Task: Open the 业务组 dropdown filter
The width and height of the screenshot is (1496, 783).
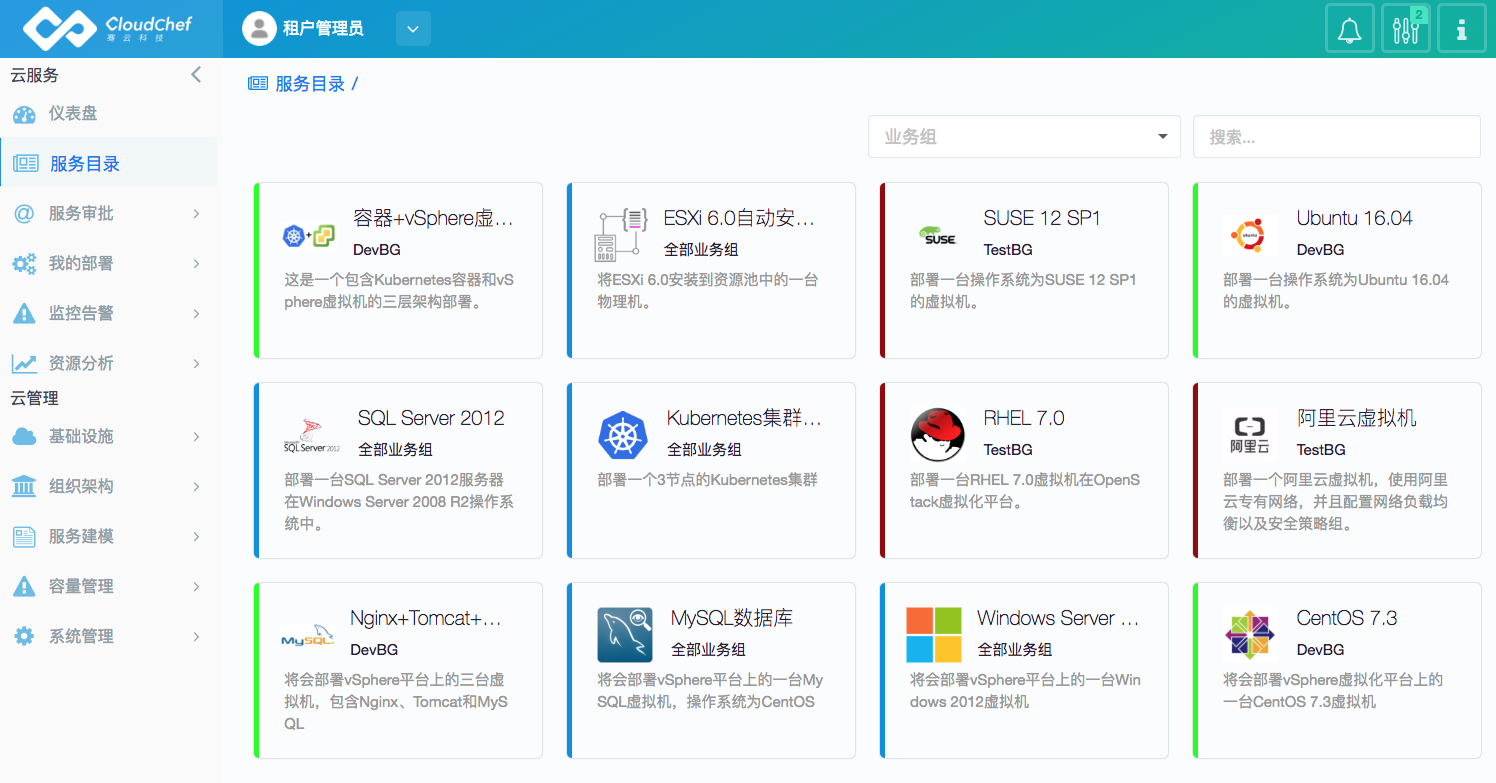Action: [1024, 137]
